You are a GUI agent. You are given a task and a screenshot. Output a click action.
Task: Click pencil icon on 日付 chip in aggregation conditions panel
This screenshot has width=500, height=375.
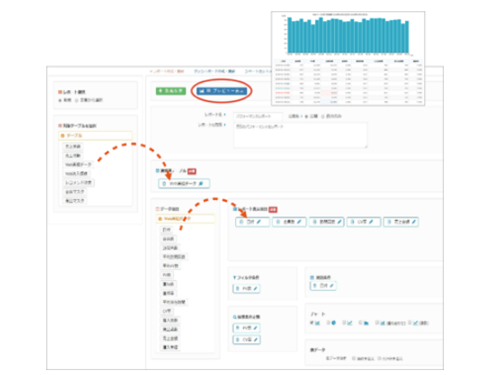(332, 286)
